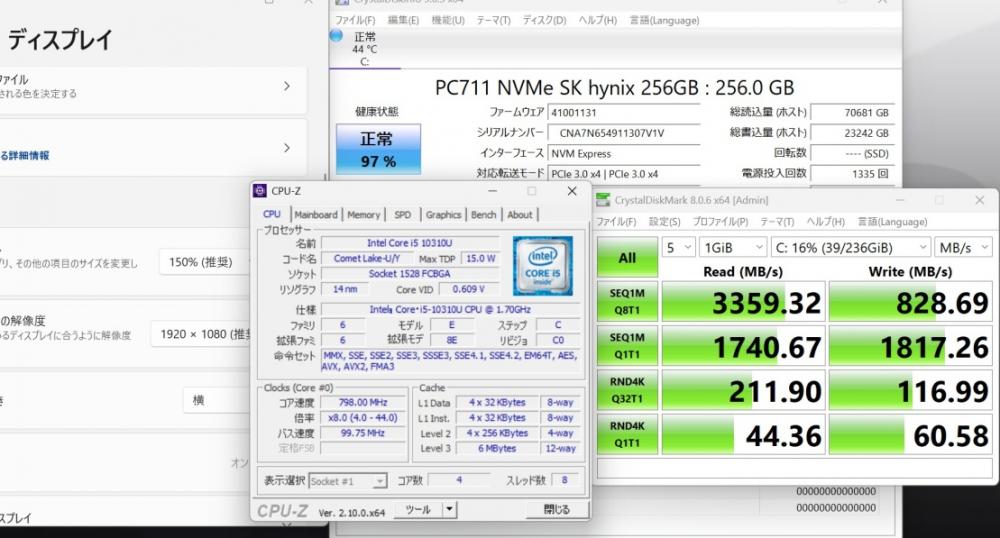The width and height of the screenshot is (1000, 538).
Task: Open the Mainboard tab in CPU-Z
Action: tap(316, 215)
